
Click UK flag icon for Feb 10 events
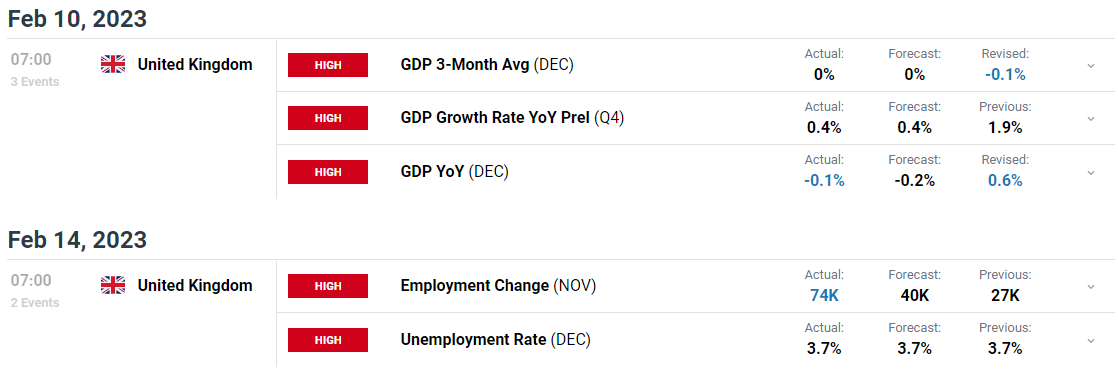pyautogui.click(x=113, y=65)
